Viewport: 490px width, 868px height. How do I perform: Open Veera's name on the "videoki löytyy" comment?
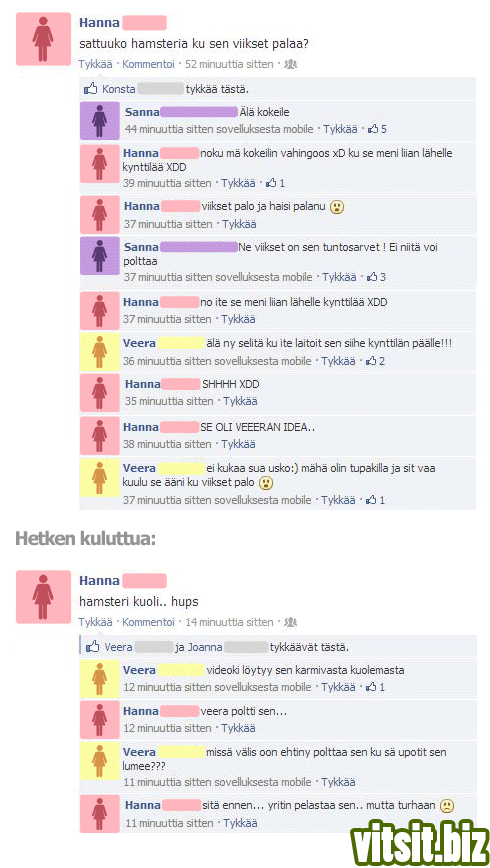tap(140, 670)
